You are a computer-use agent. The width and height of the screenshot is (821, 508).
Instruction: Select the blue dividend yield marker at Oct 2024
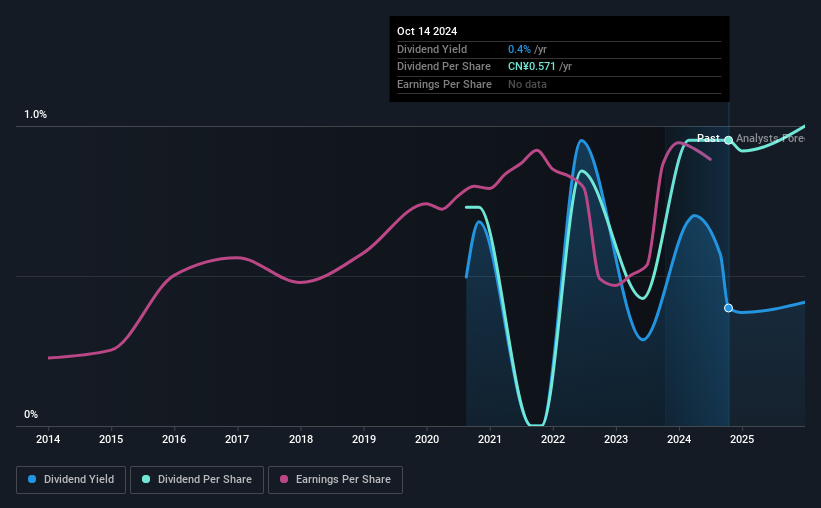(x=728, y=308)
